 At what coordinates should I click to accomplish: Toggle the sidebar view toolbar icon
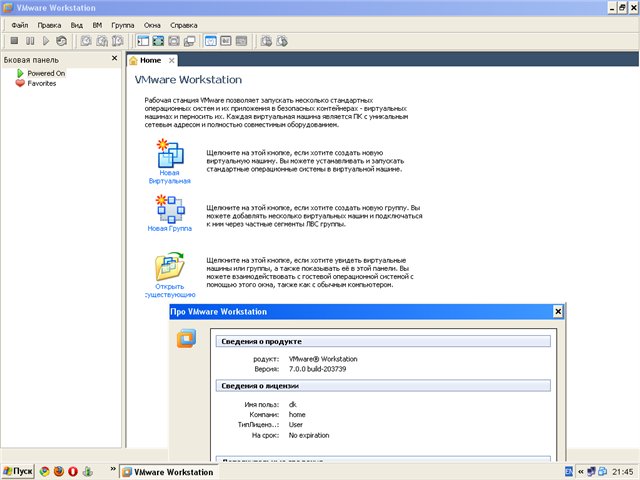coord(143,41)
